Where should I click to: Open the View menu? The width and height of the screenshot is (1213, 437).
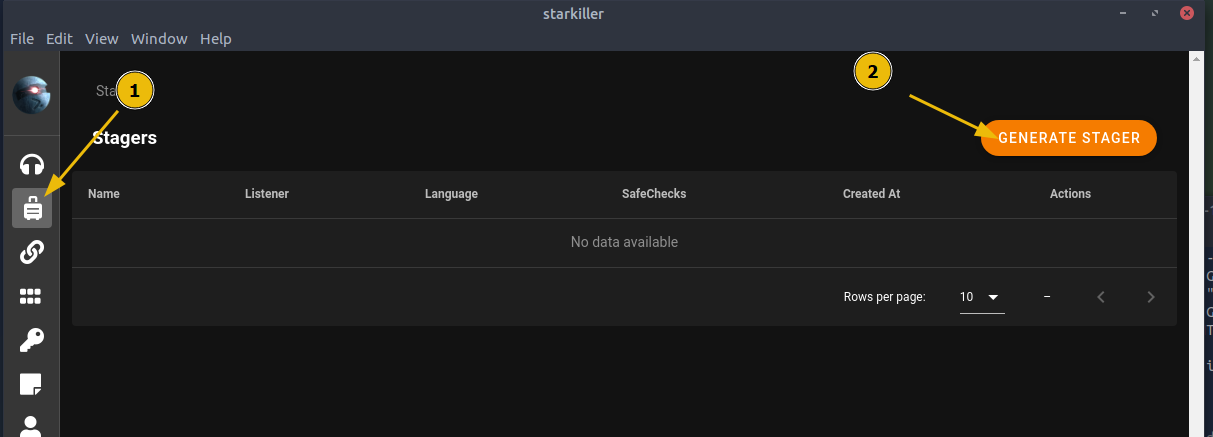tap(102, 39)
